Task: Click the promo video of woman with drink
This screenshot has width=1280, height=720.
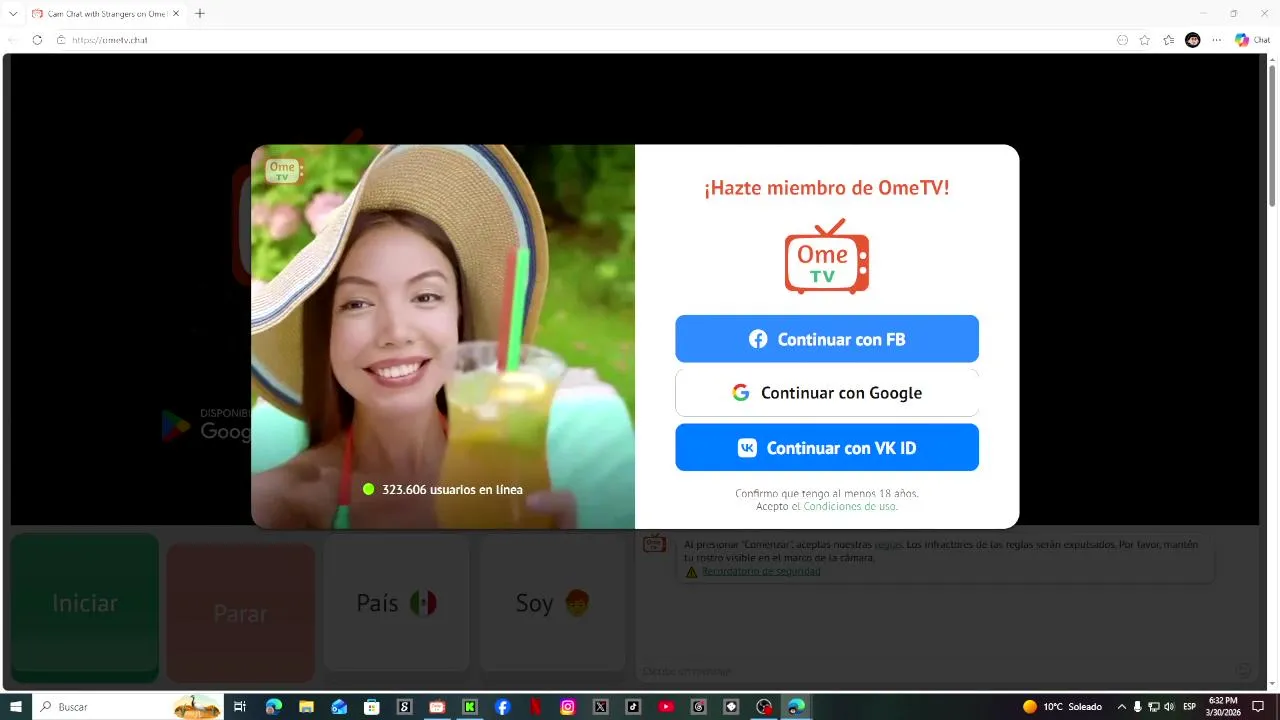Action: (443, 336)
